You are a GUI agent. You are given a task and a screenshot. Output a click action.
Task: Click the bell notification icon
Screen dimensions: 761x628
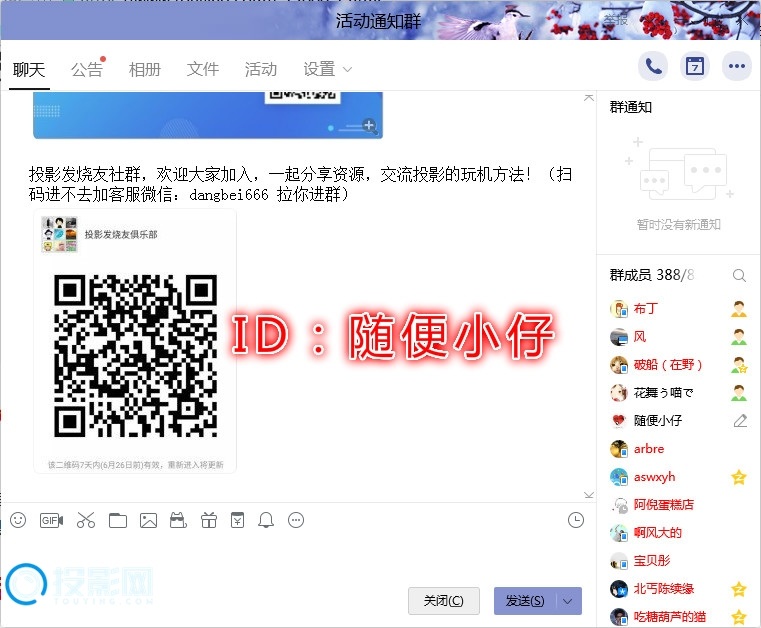(266, 520)
